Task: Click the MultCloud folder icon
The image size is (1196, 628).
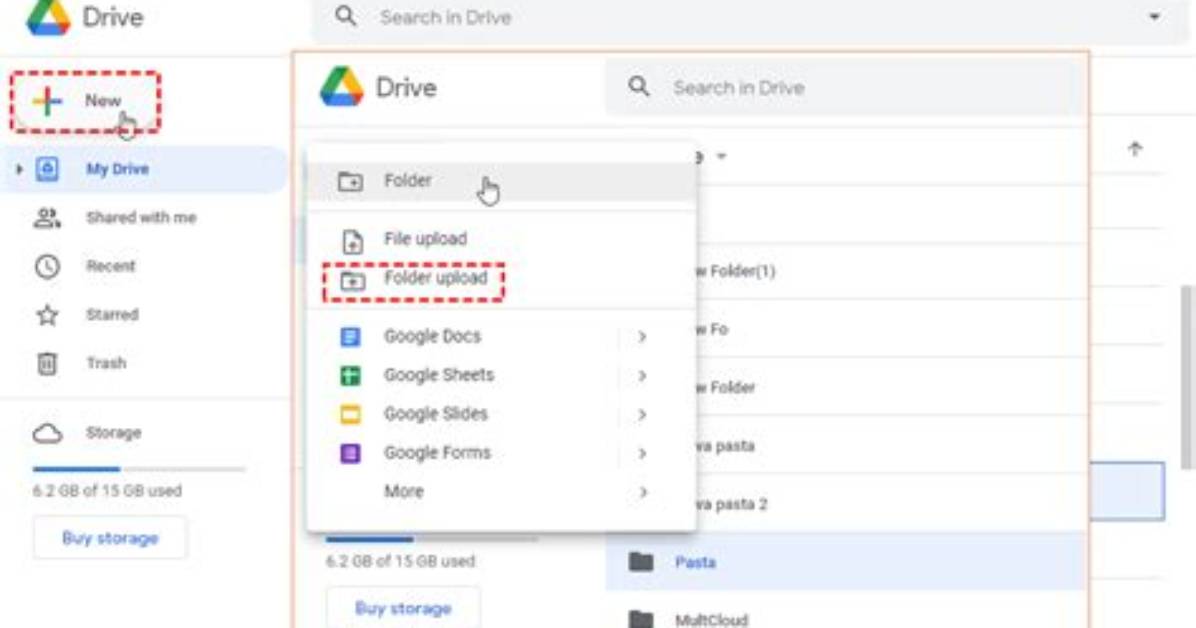Action: [x=641, y=619]
